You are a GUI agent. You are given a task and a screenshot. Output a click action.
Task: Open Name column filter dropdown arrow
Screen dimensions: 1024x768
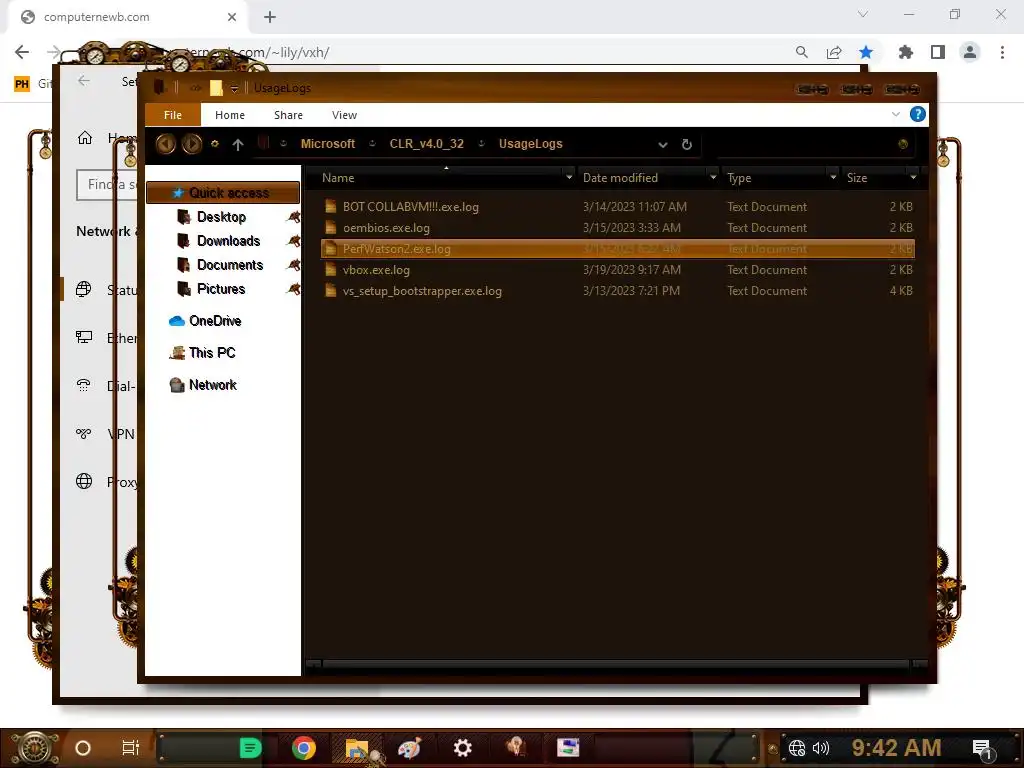[569, 177]
